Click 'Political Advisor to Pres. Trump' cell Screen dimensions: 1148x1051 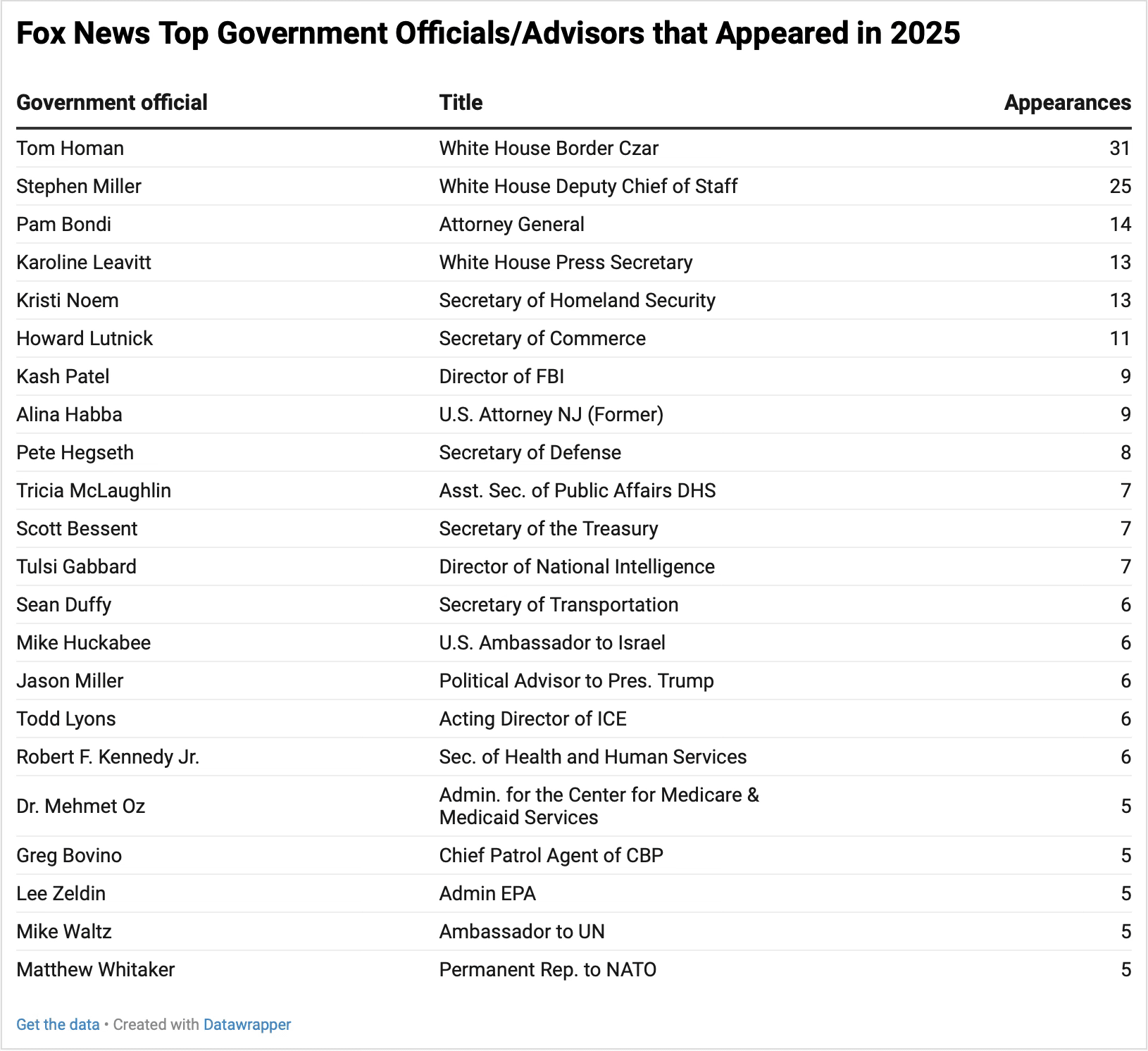point(577,680)
